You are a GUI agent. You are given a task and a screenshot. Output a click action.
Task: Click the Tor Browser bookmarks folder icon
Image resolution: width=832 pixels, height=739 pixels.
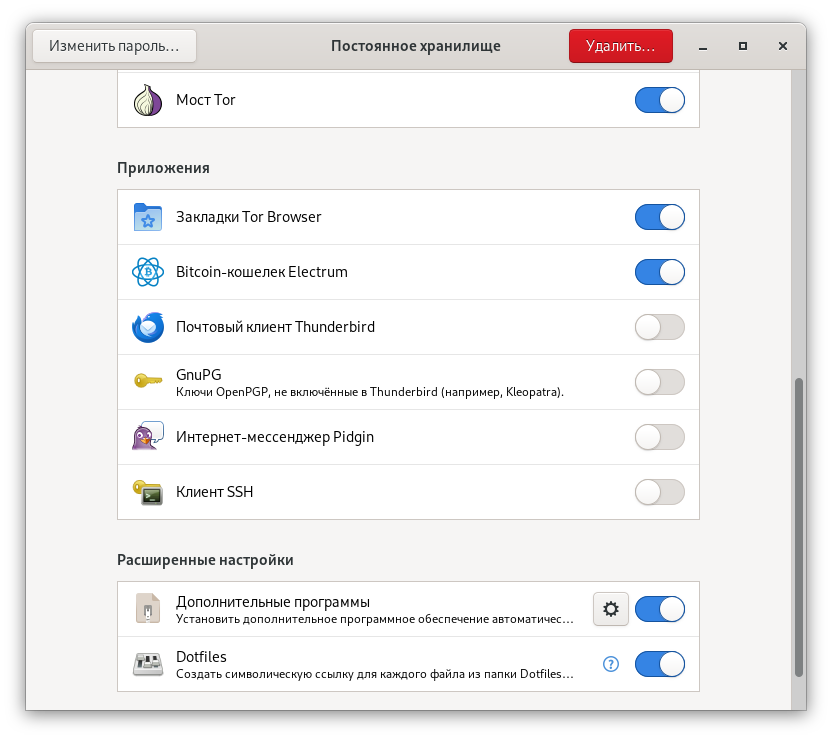pos(148,217)
